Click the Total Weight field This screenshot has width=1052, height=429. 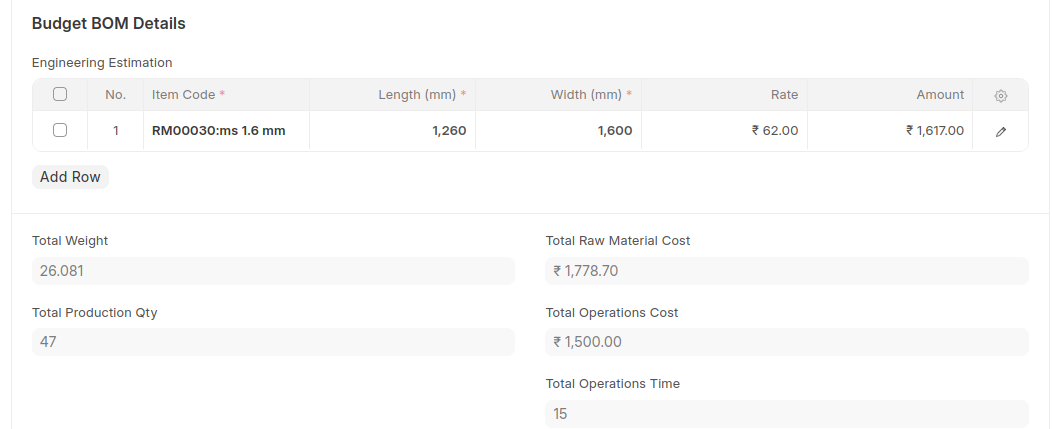pyautogui.click(x=273, y=270)
